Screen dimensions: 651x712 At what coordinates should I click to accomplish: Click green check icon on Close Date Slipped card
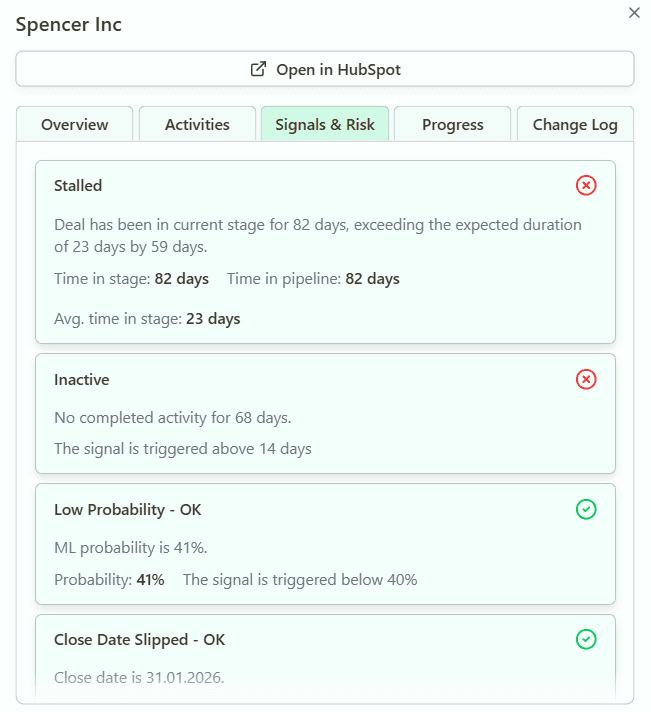pos(586,639)
